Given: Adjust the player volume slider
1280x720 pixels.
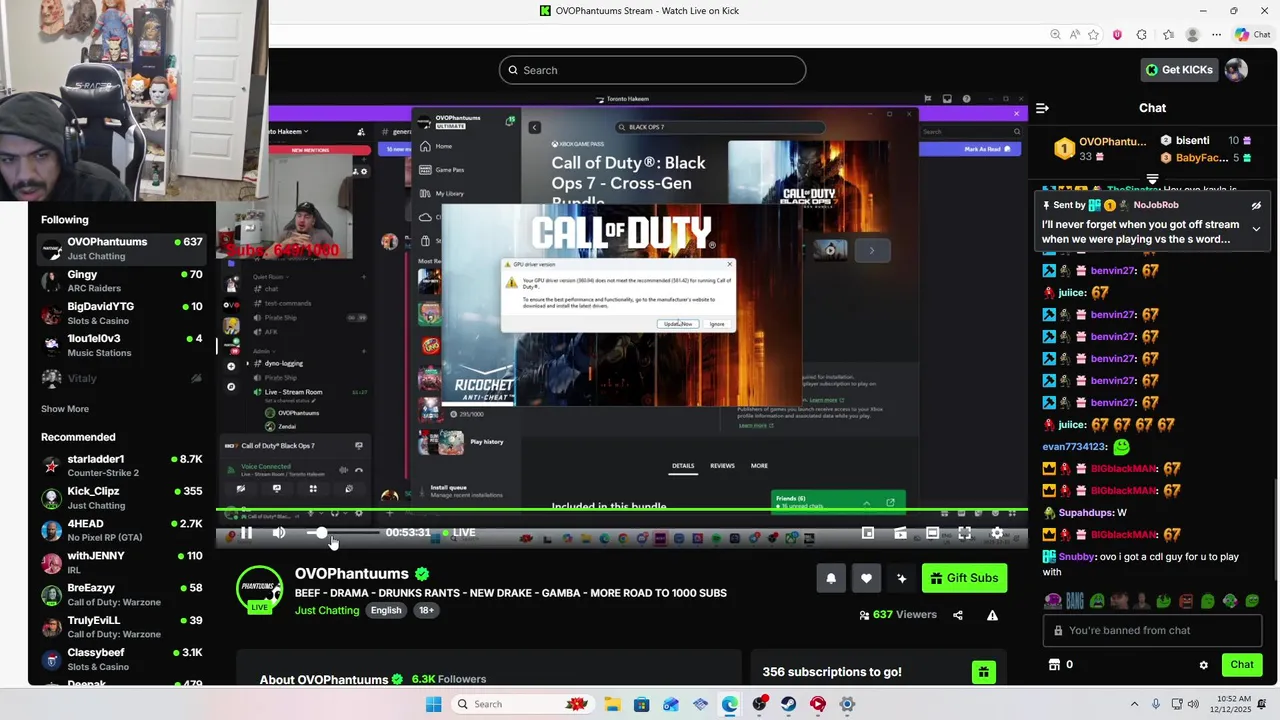Looking at the screenshot, I should tap(342, 533).
